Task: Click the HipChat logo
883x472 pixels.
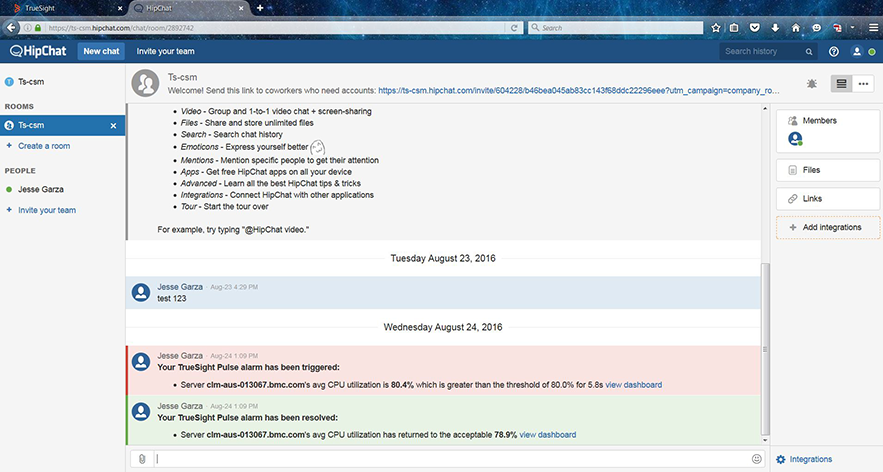Action: click(38, 51)
